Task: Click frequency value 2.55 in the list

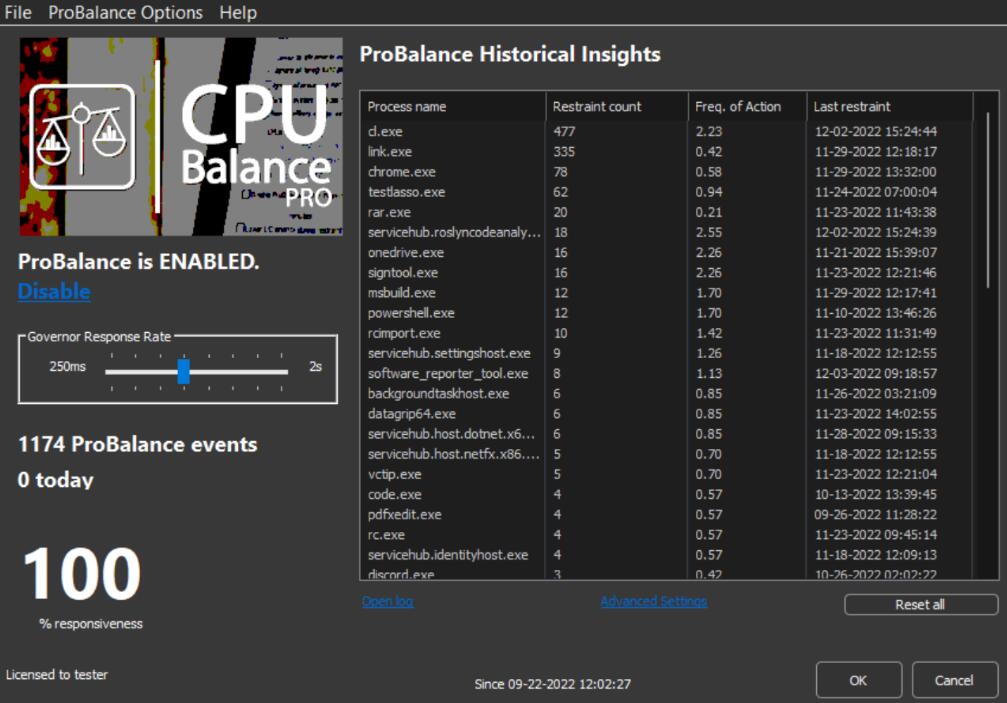Action: [x=709, y=232]
